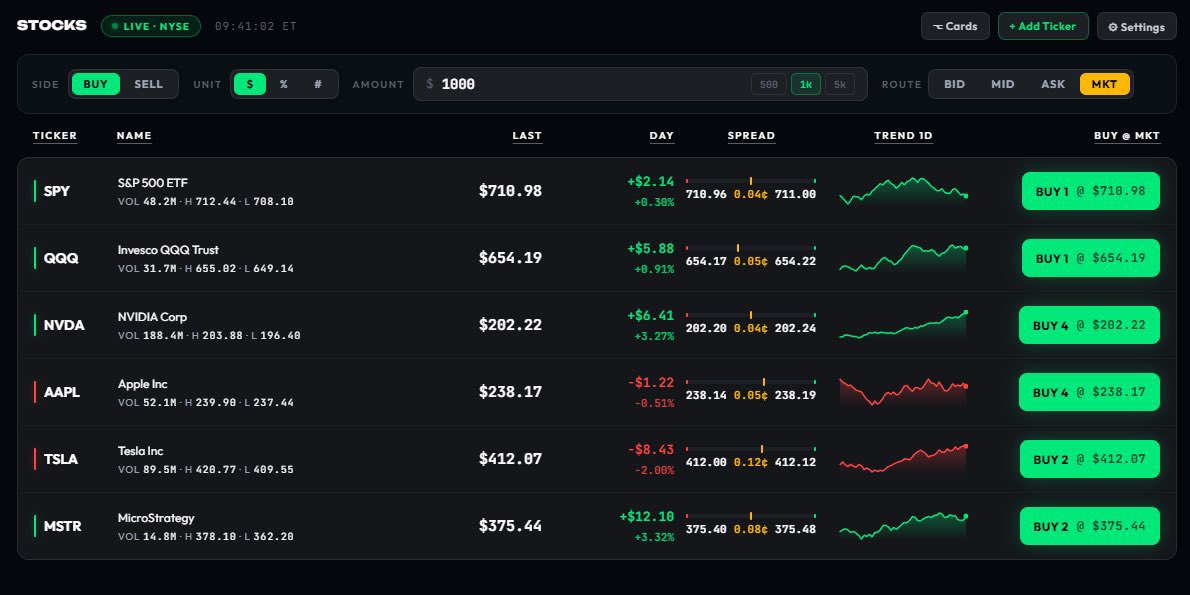Viewport: 1190px width, 595px height.
Task: Route the order at ASK
Action: [x=1053, y=84]
